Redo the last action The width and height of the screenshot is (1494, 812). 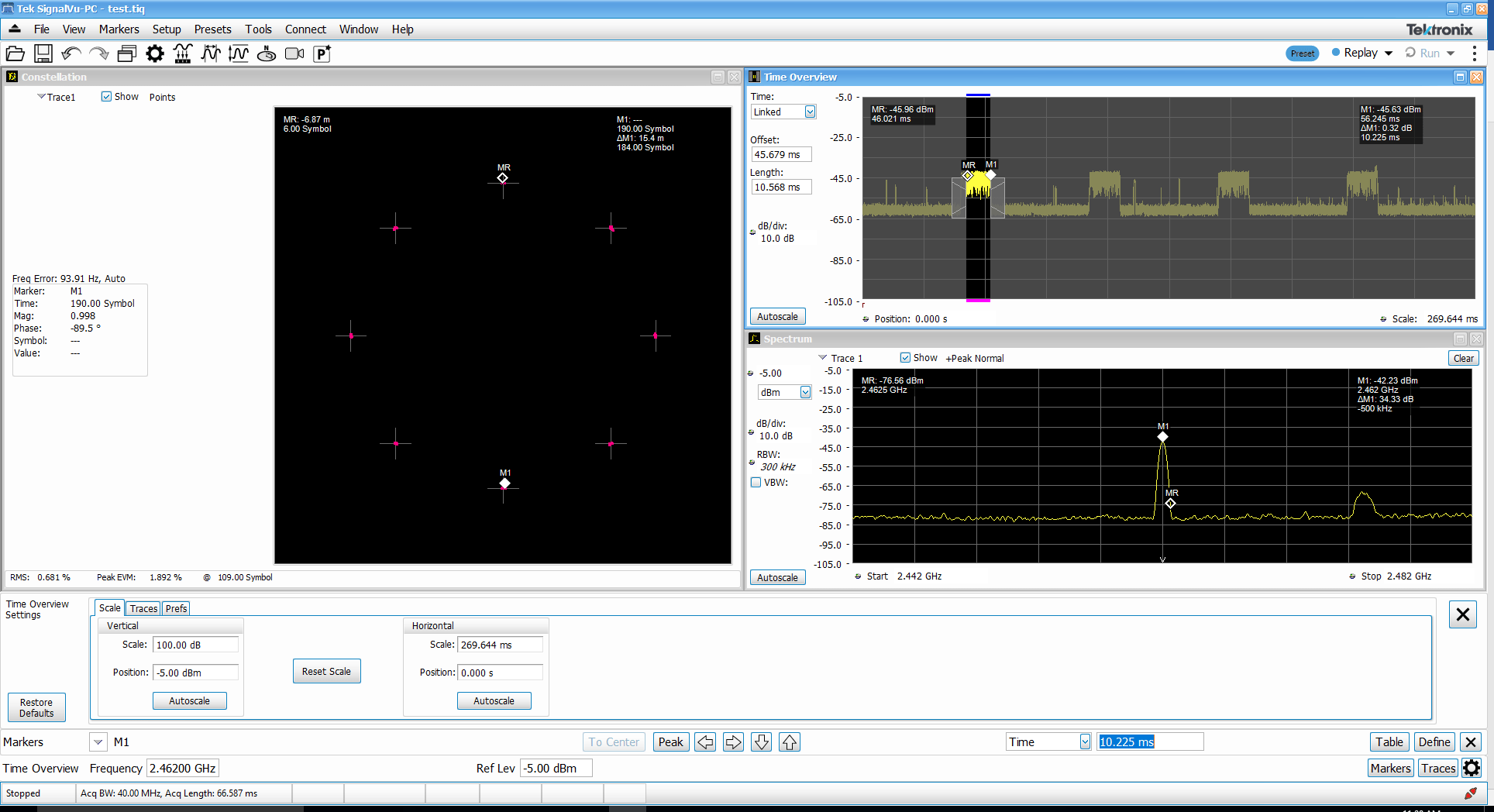(99, 53)
